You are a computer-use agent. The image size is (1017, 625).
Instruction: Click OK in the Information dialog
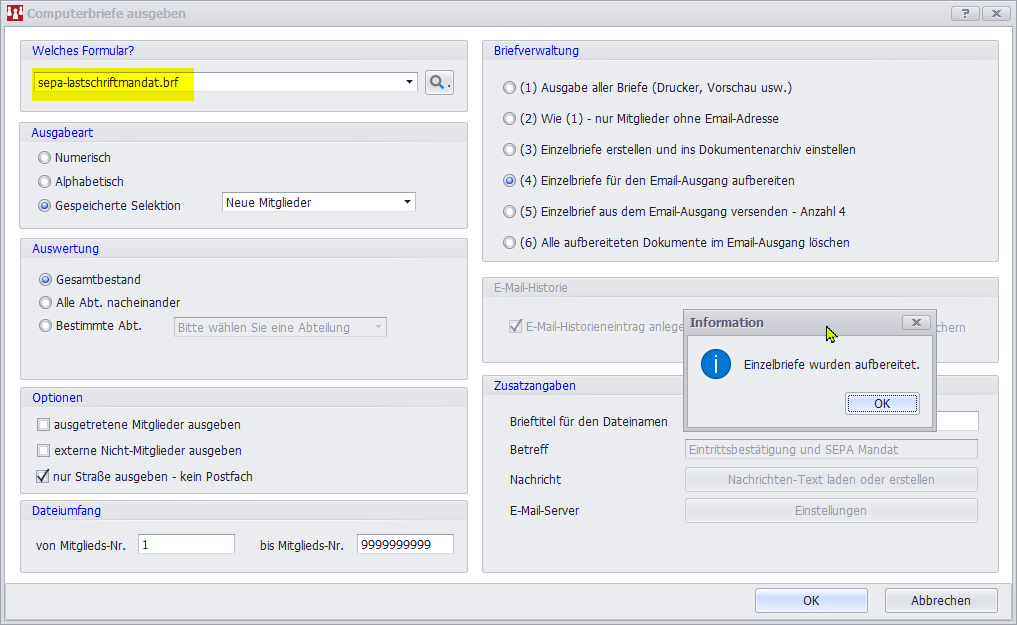881,403
